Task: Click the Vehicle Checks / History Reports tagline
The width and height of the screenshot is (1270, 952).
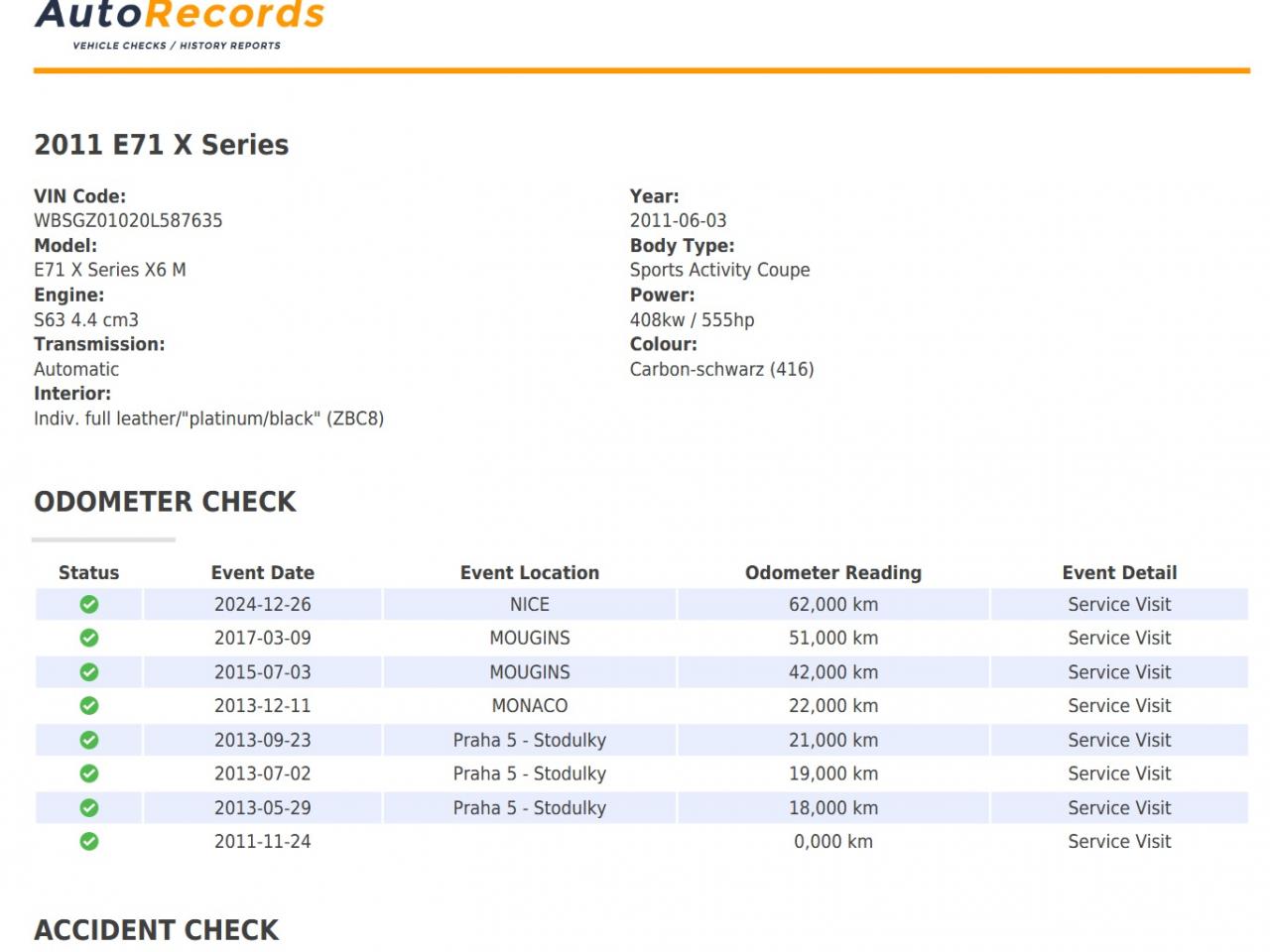Action: 177,46
